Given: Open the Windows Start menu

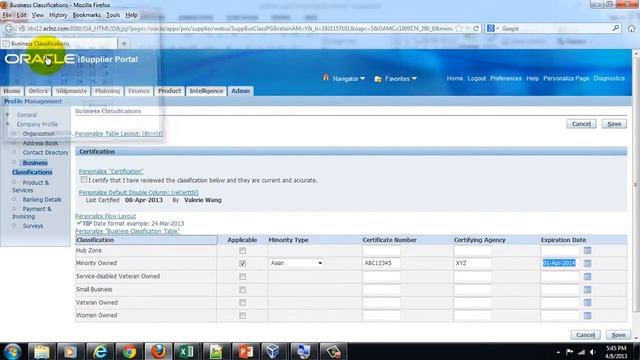Looking at the screenshot, I should click(12, 351).
